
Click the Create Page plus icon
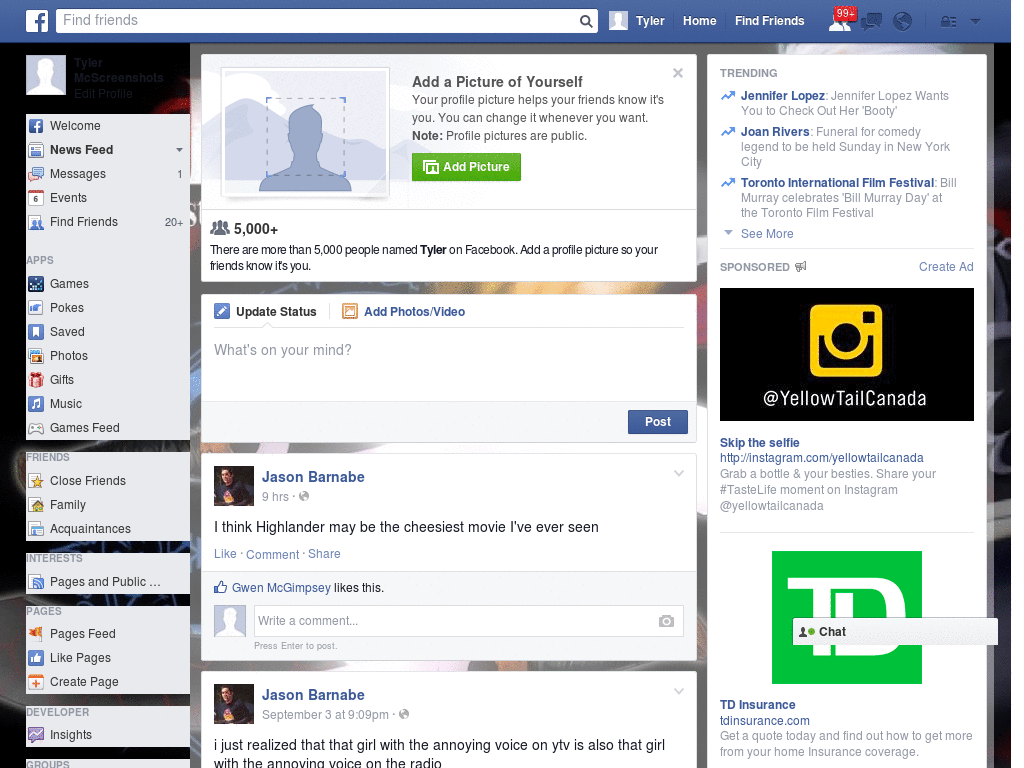pos(36,682)
